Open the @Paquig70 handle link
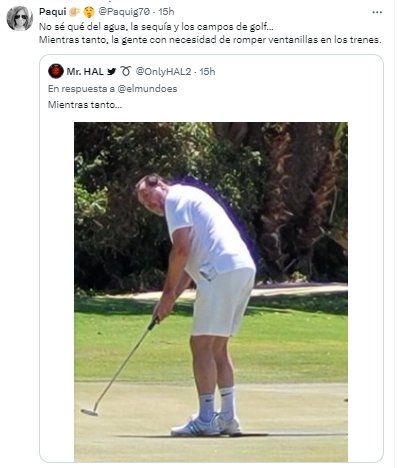This screenshot has width=410, height=468. [123, 12]
